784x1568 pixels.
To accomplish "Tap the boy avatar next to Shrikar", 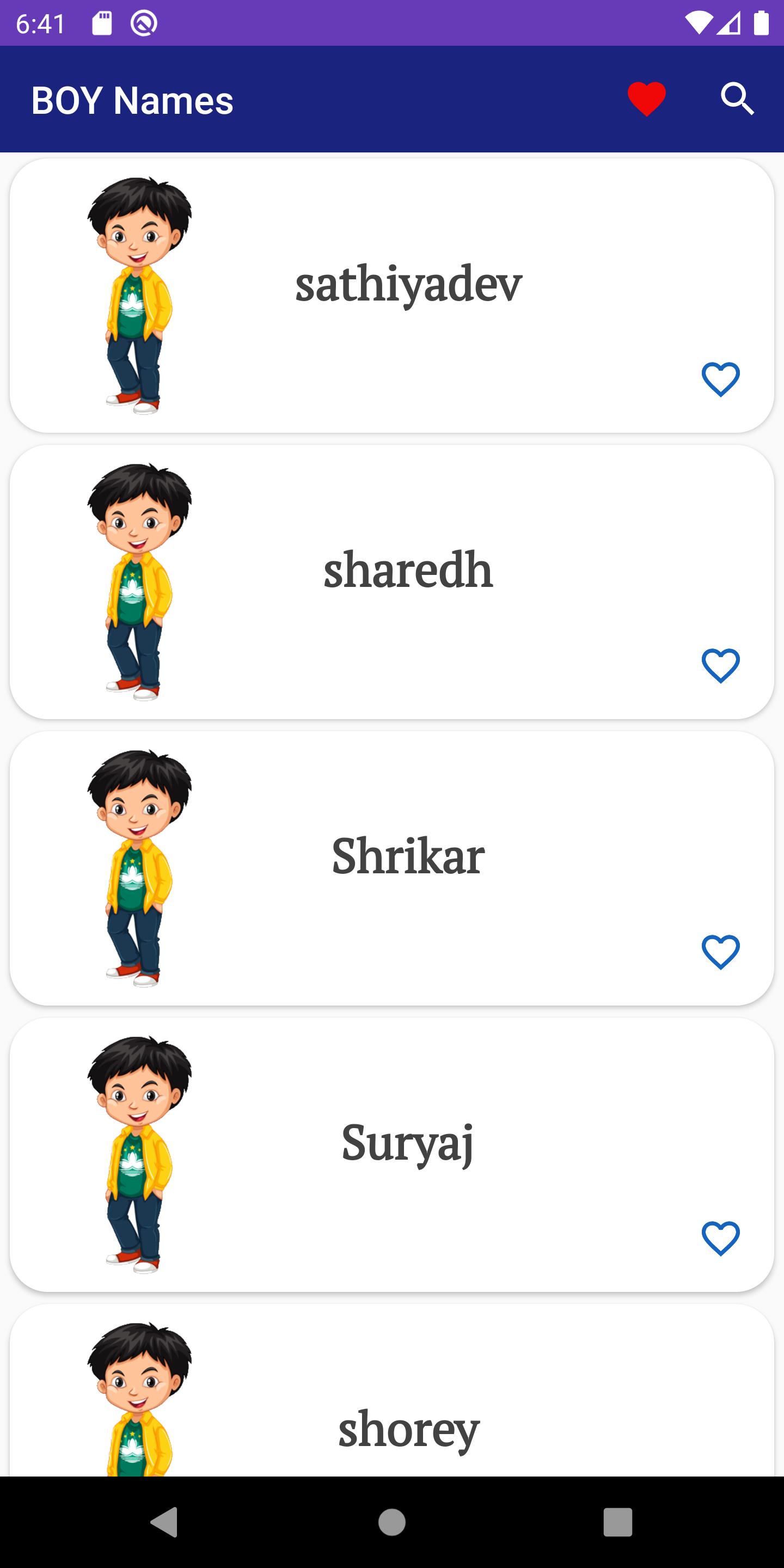I will (139, 868).
